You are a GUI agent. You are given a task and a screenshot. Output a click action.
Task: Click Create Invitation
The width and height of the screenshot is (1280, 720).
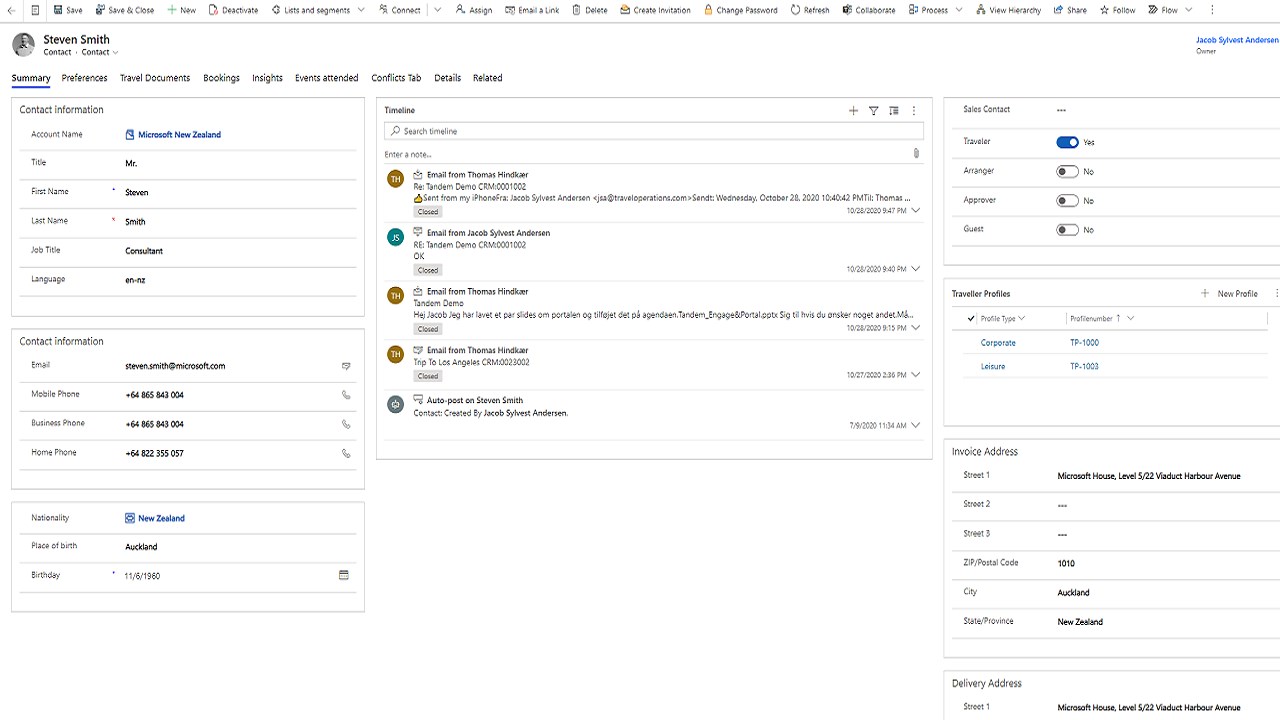(655, 10)
